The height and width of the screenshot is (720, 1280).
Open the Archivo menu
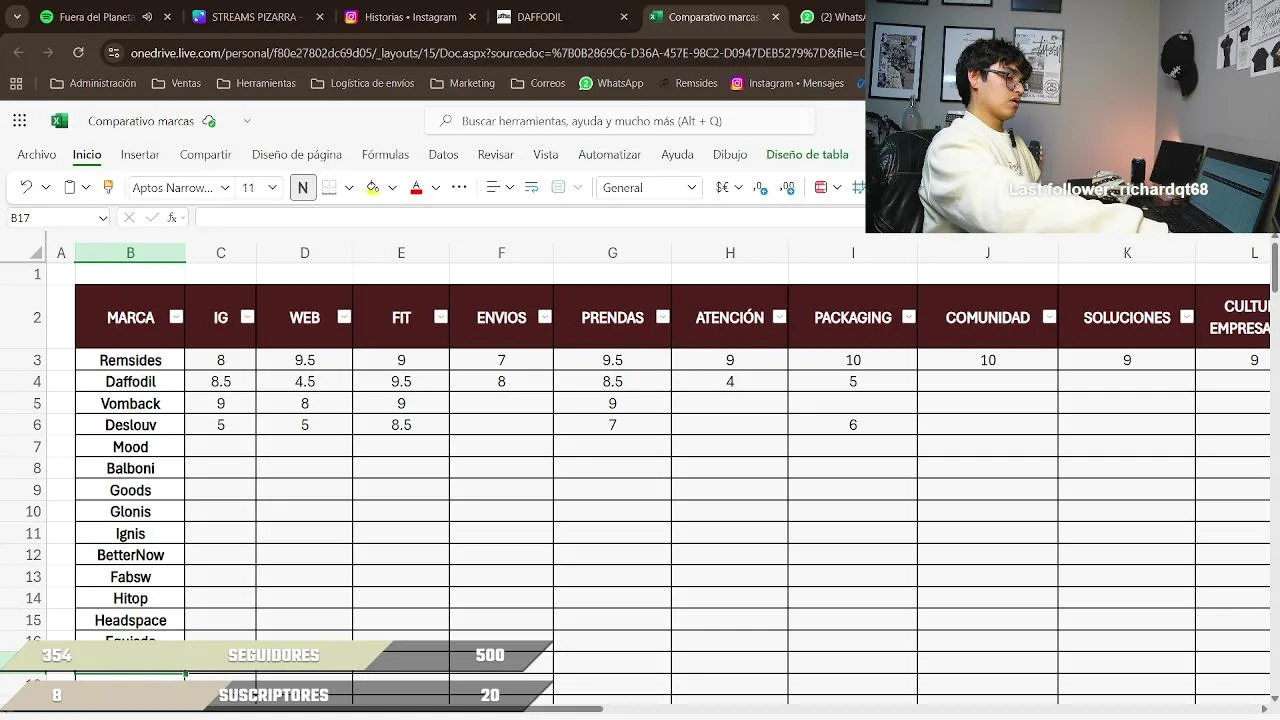point(37,154)
